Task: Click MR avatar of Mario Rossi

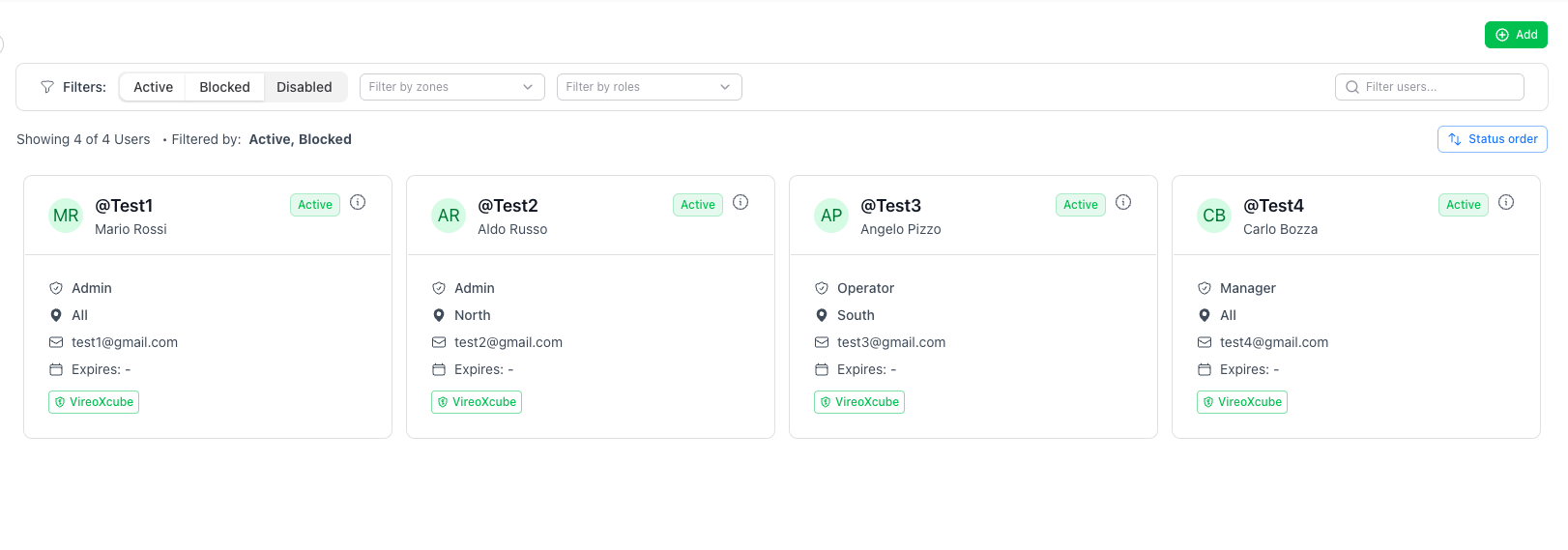Action: (66, 216)
